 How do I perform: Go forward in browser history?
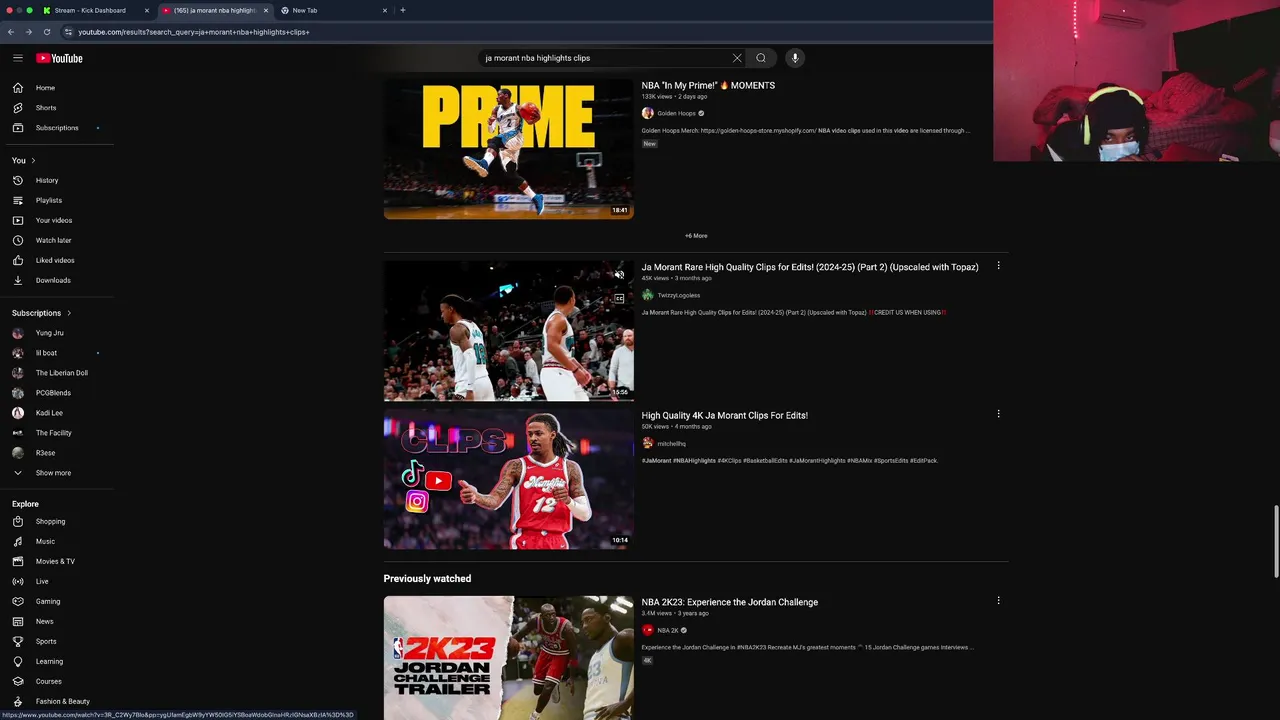[28, 32]
